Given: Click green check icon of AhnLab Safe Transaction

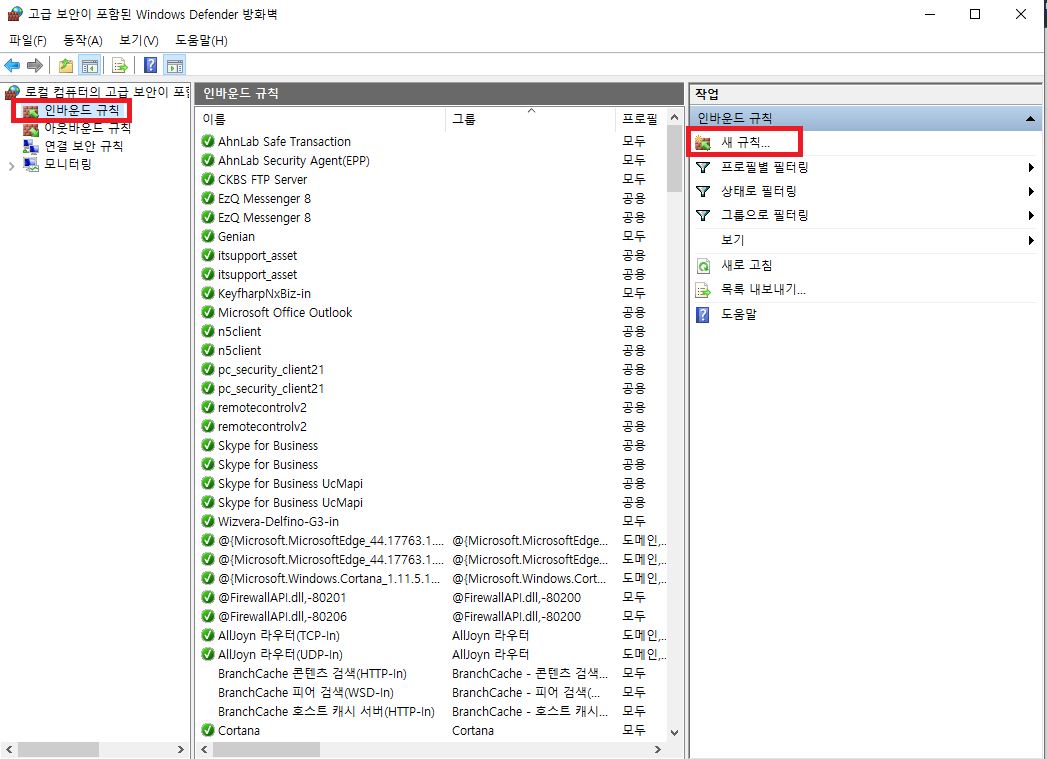Looking at the screenshot, I should click(208, 141).
